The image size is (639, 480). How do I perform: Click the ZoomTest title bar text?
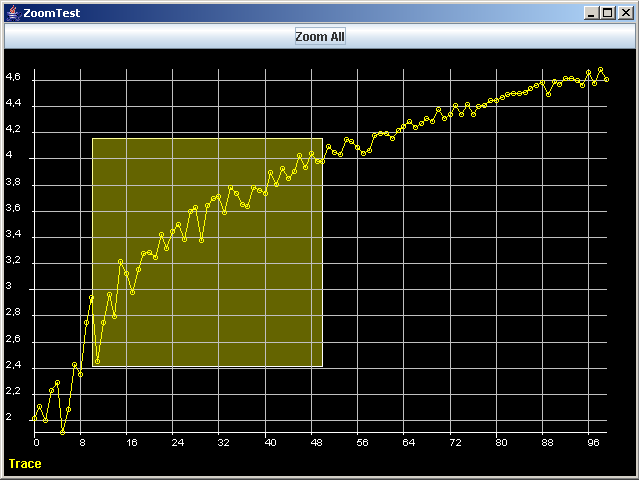pos(51,12)
